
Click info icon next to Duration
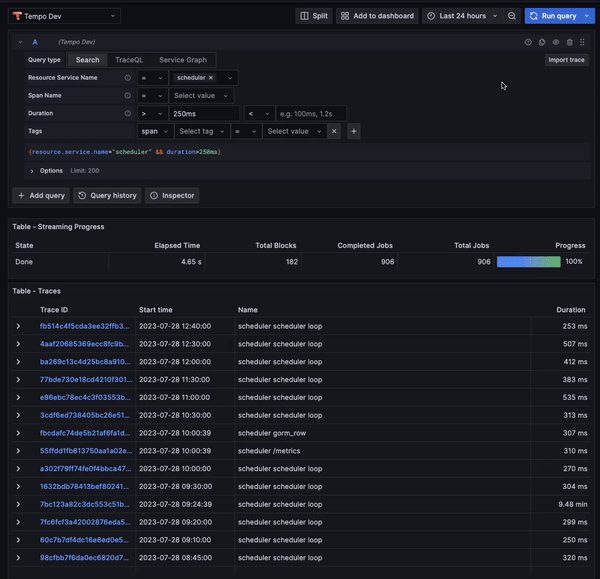(x=127, y=113)
